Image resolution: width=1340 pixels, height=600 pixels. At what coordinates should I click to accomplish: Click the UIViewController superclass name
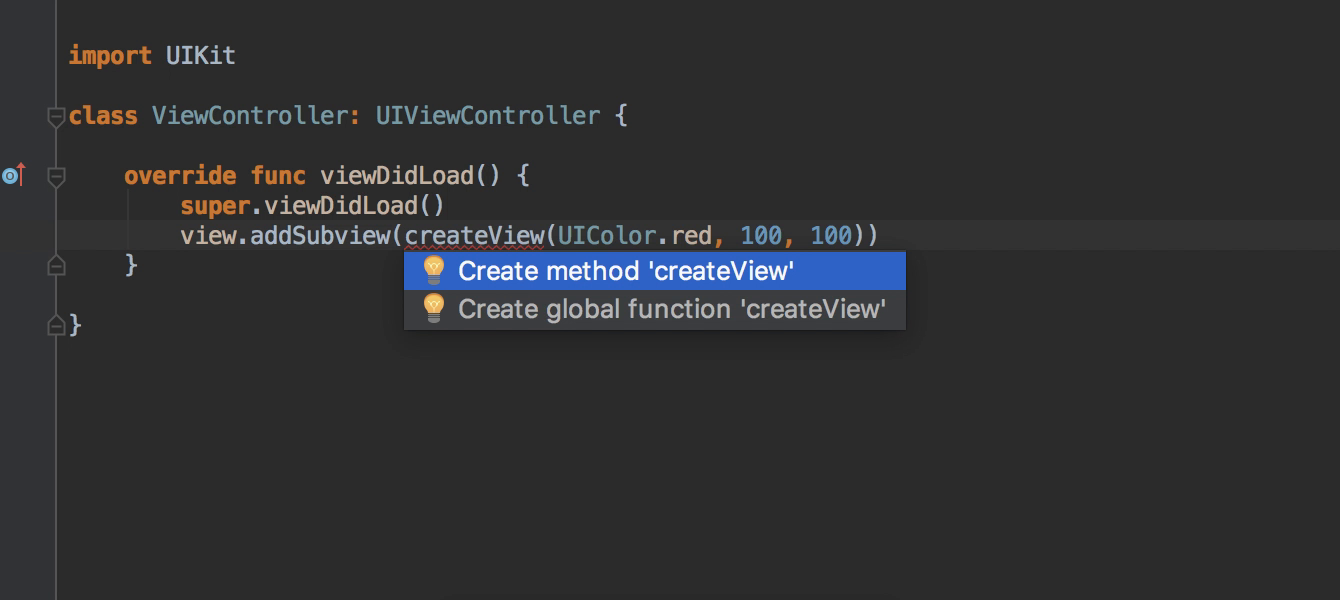[487, 116]
